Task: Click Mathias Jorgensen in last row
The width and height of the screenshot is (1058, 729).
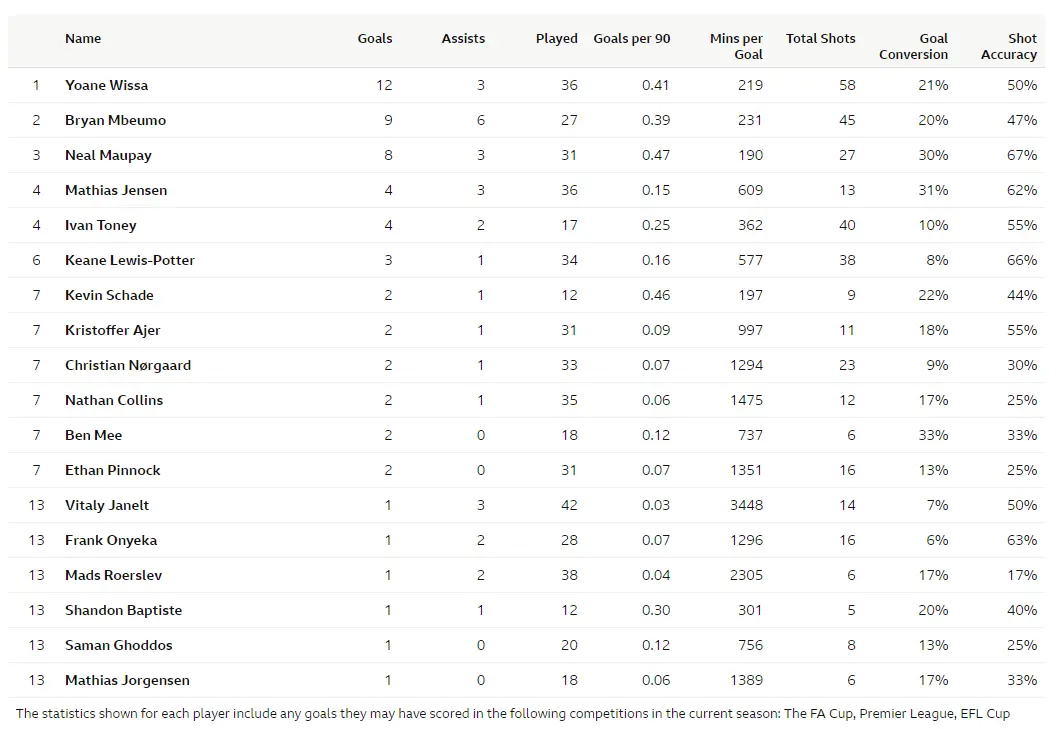Action: (x=127, y=680)
